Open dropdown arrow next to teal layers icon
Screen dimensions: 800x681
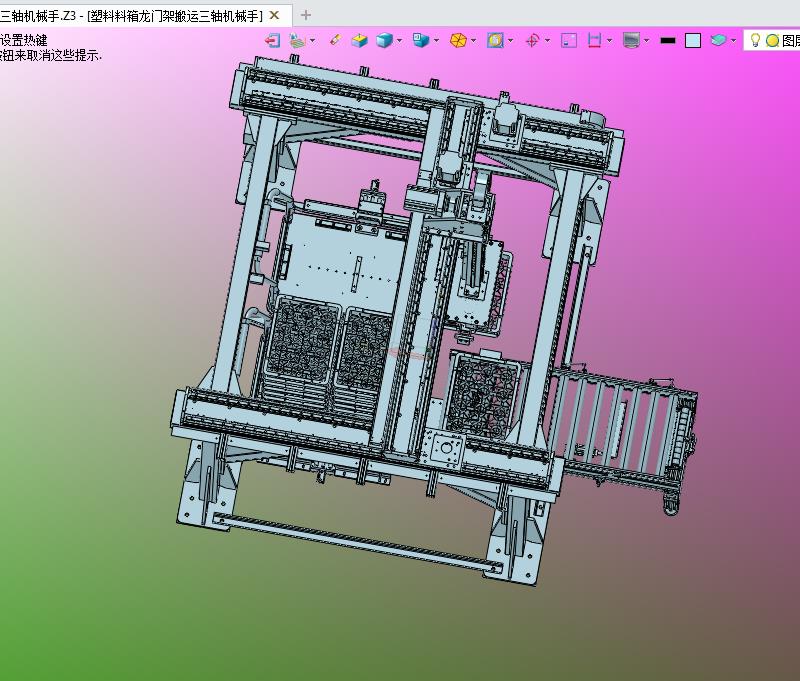[x=734, y=40]
